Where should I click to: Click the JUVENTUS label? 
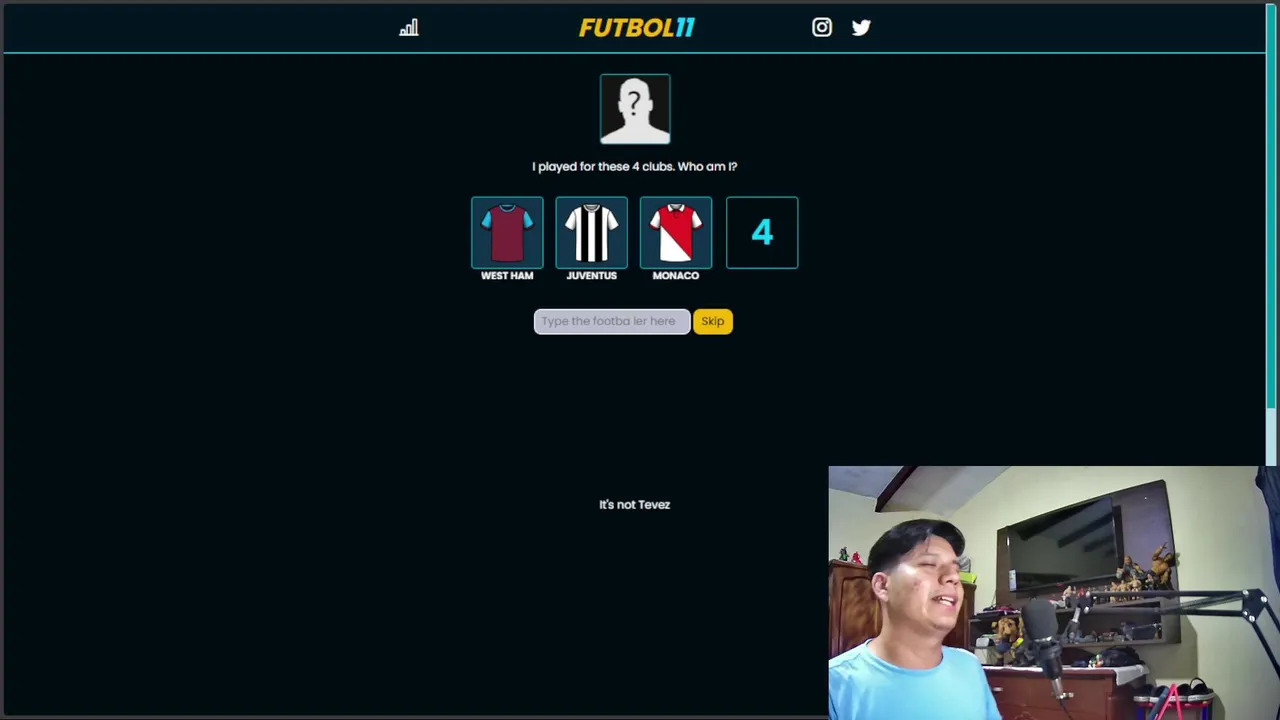tap(591, 276)
